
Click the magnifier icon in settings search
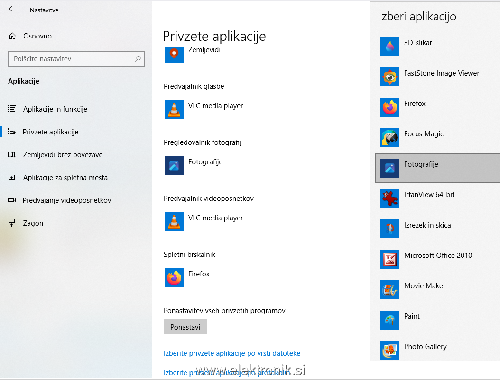(137, 59)
